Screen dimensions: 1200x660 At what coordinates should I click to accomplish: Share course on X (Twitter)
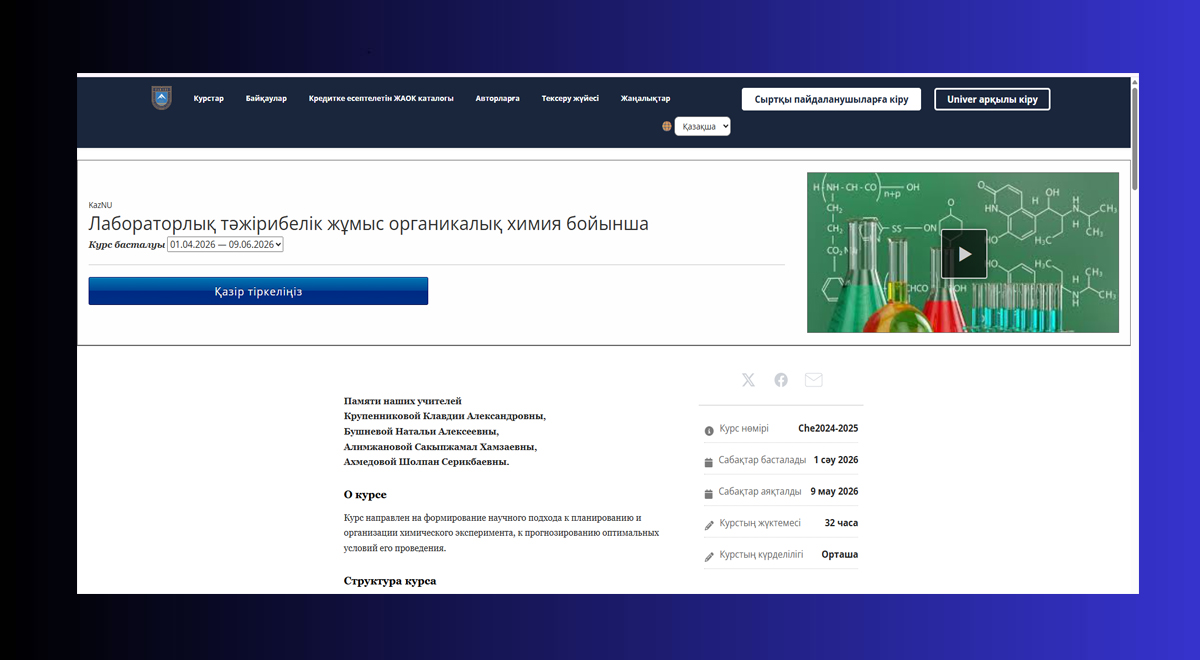[748, 380]
